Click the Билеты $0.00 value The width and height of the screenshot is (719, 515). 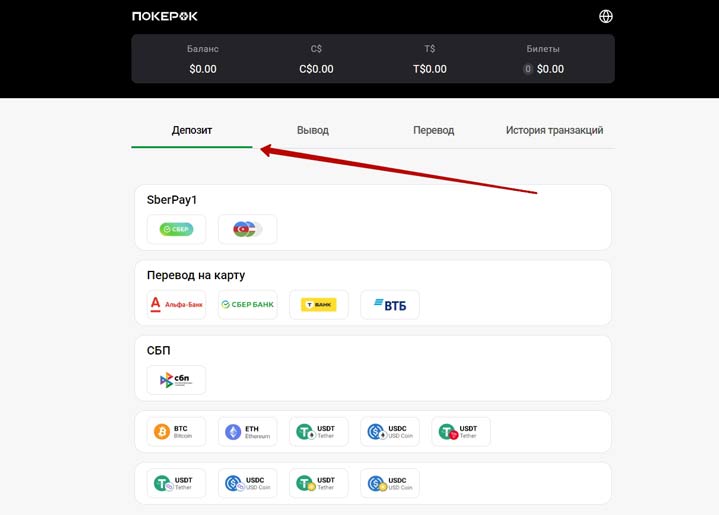pos(550,69)
